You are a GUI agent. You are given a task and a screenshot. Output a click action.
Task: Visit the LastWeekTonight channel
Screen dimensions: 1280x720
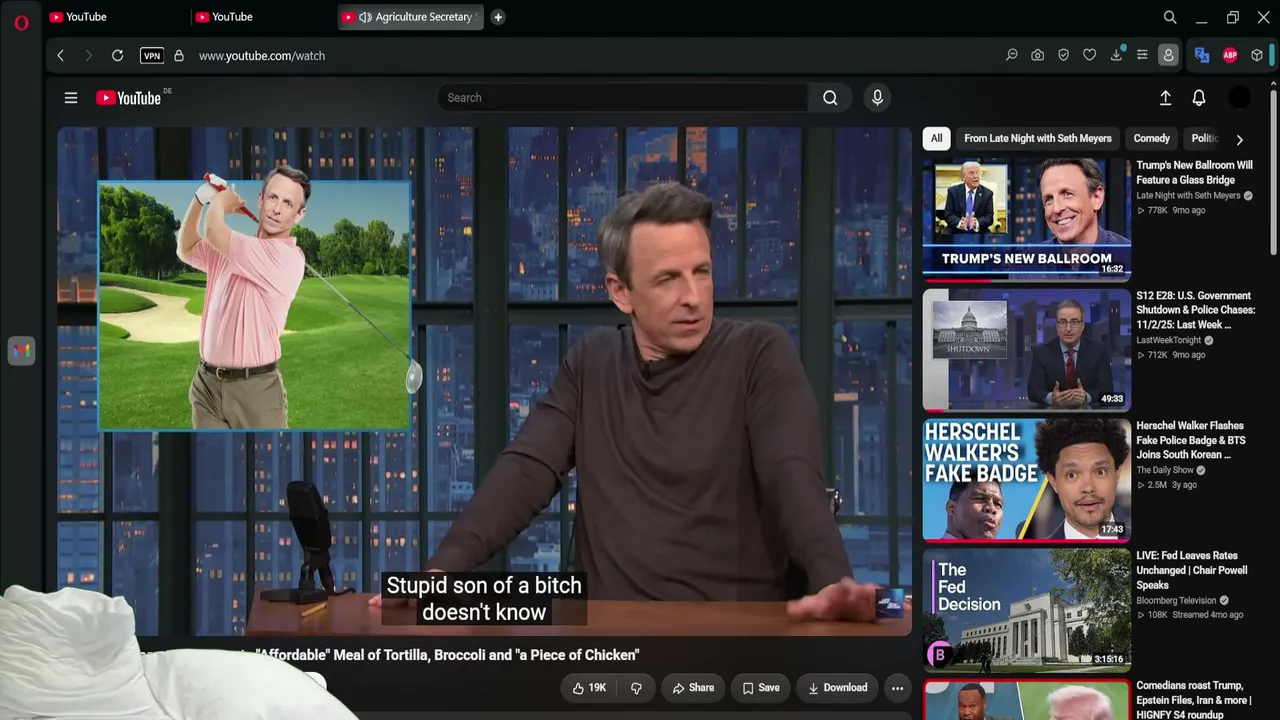pyautogui.click(x=1169, y=340)
